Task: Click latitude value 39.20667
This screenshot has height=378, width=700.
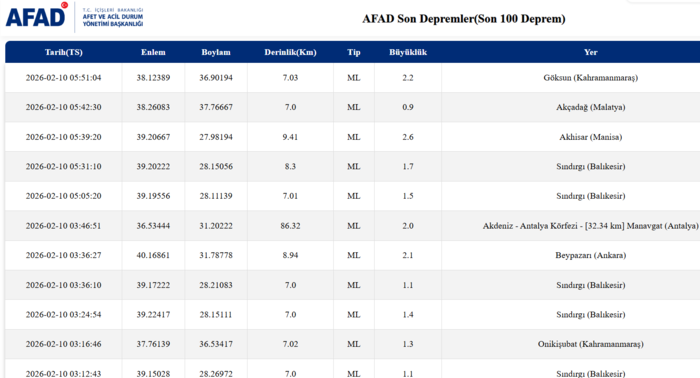Action: click(x=153, y=137)
